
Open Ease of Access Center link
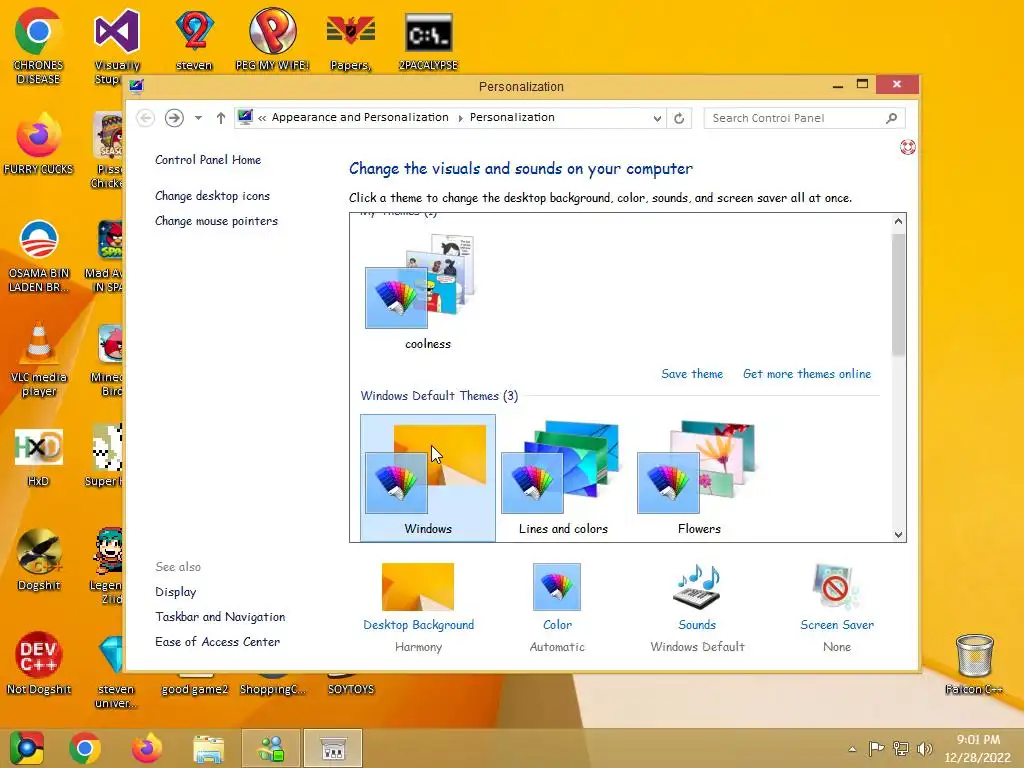point(217,642)
